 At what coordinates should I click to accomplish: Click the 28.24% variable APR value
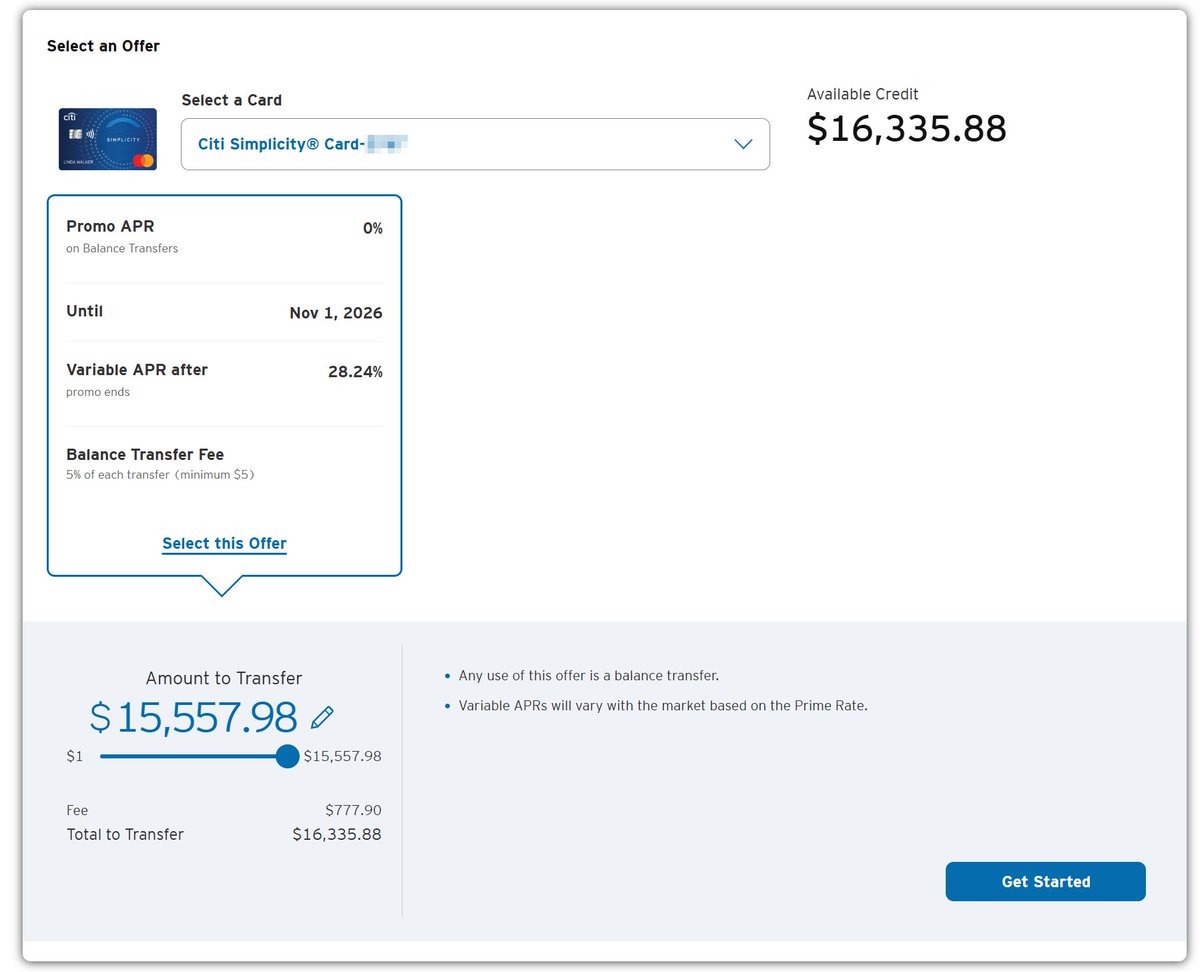[355, 372]
